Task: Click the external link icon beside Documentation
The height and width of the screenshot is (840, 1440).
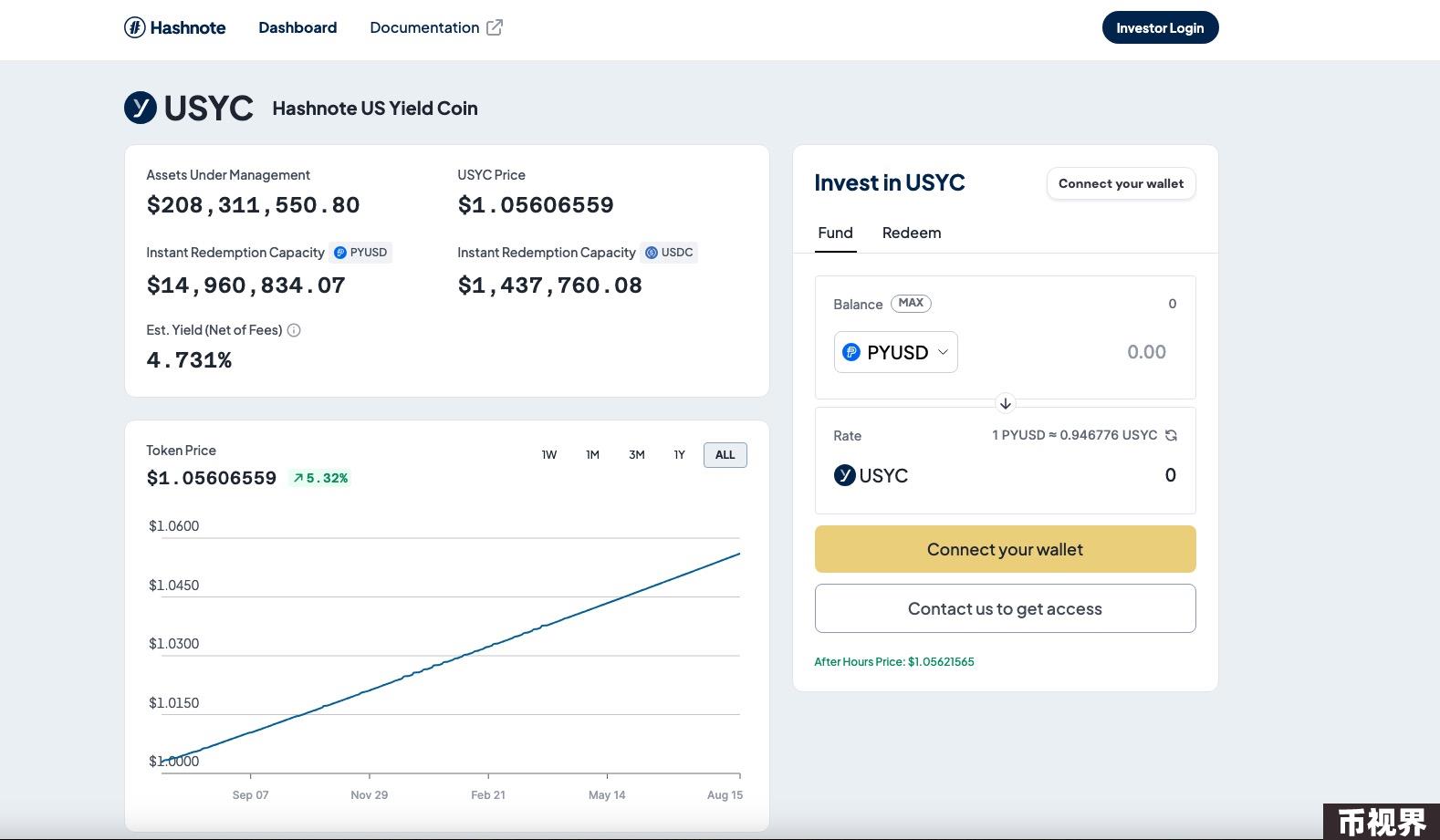Action: [x=495, y=27]
